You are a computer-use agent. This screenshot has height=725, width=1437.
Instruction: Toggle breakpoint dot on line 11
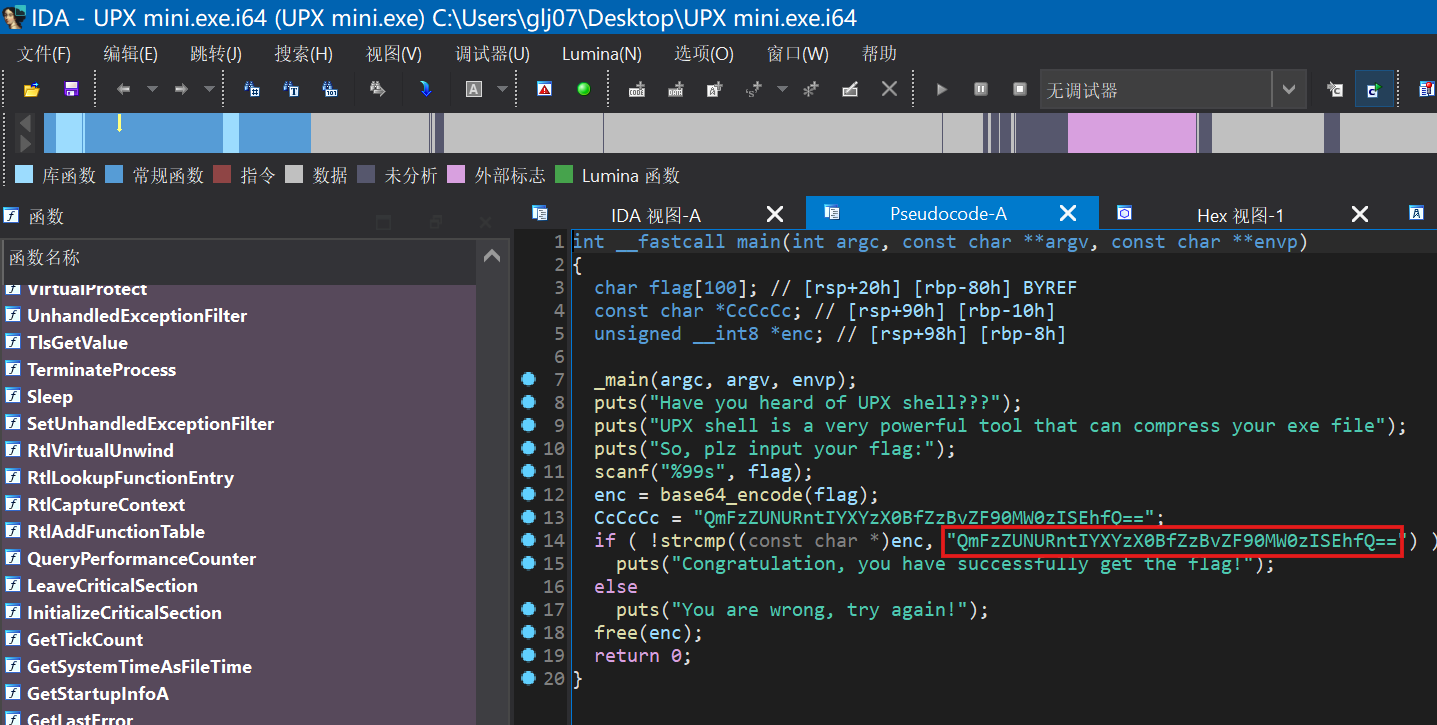click(528, 472)
